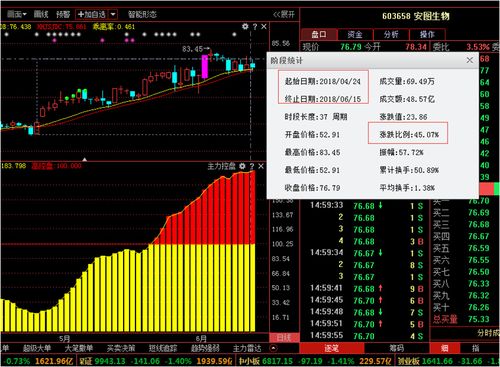Select the 趋势强弱 indicator tab
The height and width of the screenshot is (367, 500).
coord(205,348)
